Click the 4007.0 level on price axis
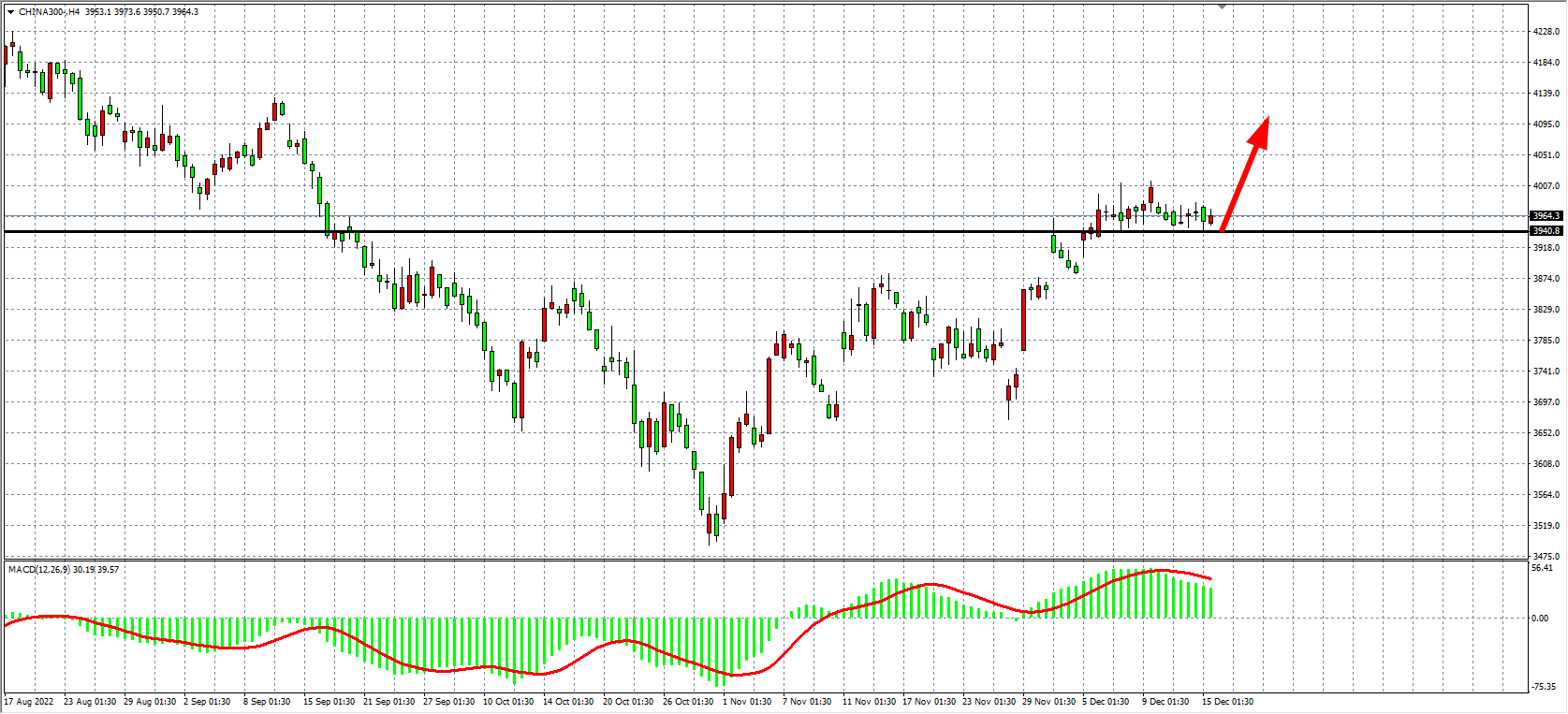Viewport: 1568px width, 714px height. click(x=1546, y=186)
